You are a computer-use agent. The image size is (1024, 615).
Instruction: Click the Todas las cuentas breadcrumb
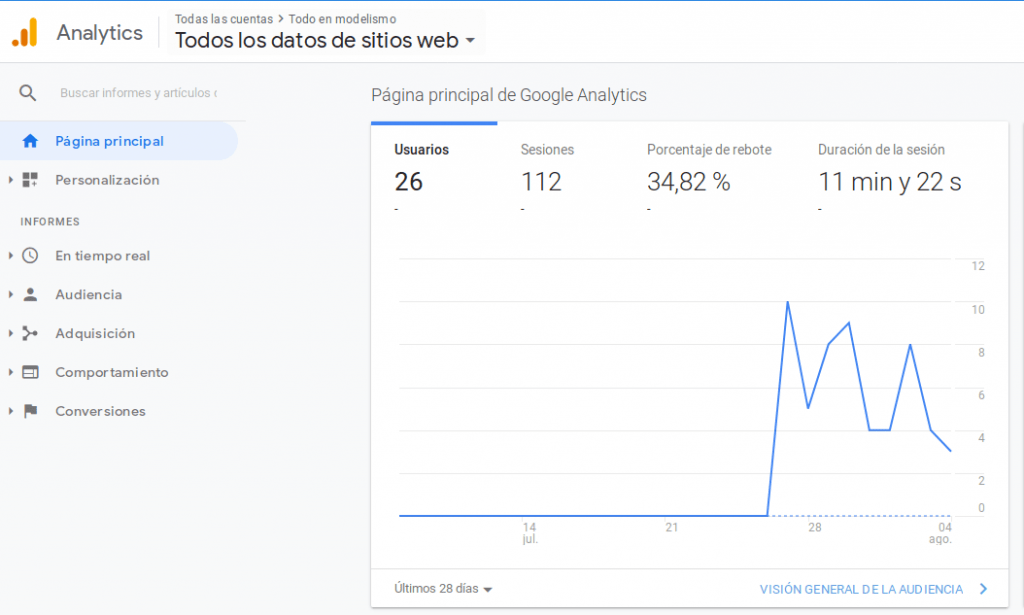click(x=223, y=19)
